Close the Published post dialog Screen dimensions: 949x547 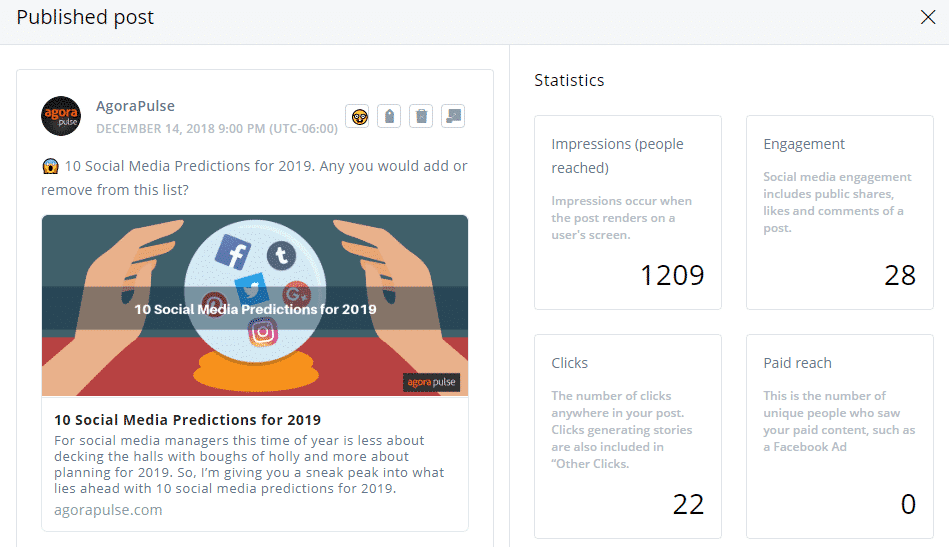(928, 17)
